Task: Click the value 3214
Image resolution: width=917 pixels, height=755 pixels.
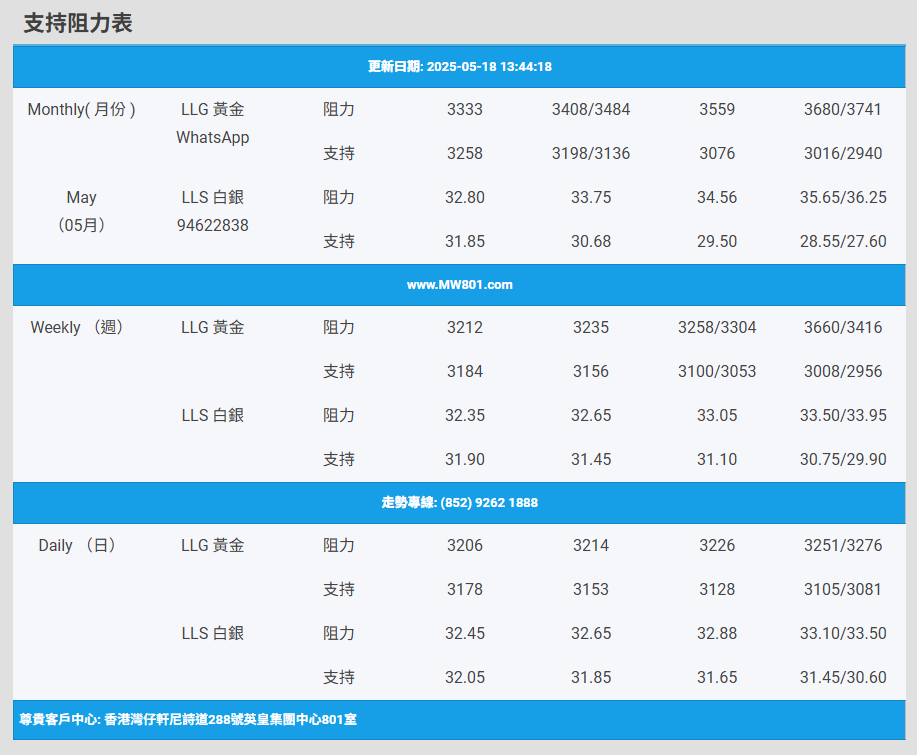Action: pos(591,546)
